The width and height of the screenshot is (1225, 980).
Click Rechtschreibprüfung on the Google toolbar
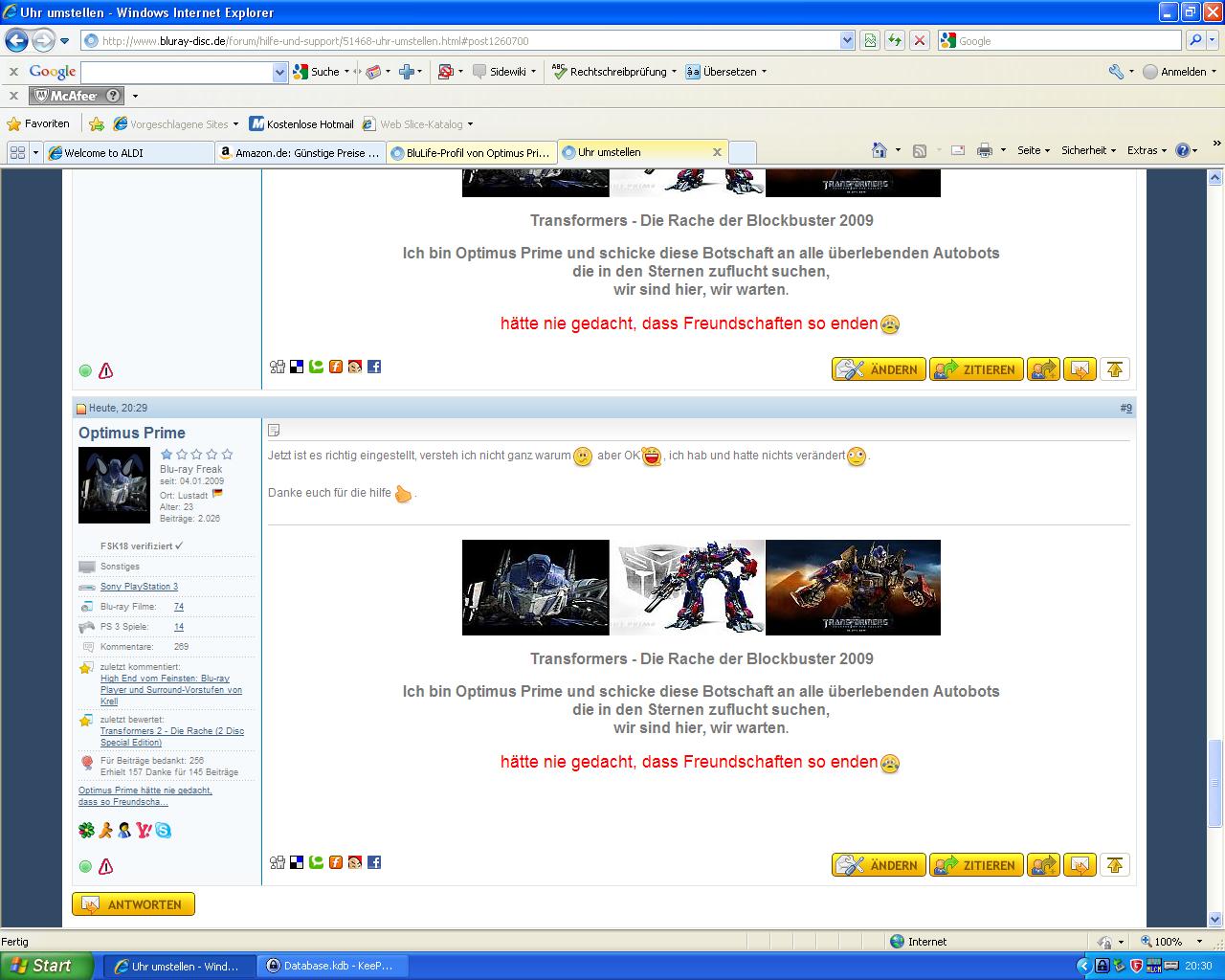point(614,72)
